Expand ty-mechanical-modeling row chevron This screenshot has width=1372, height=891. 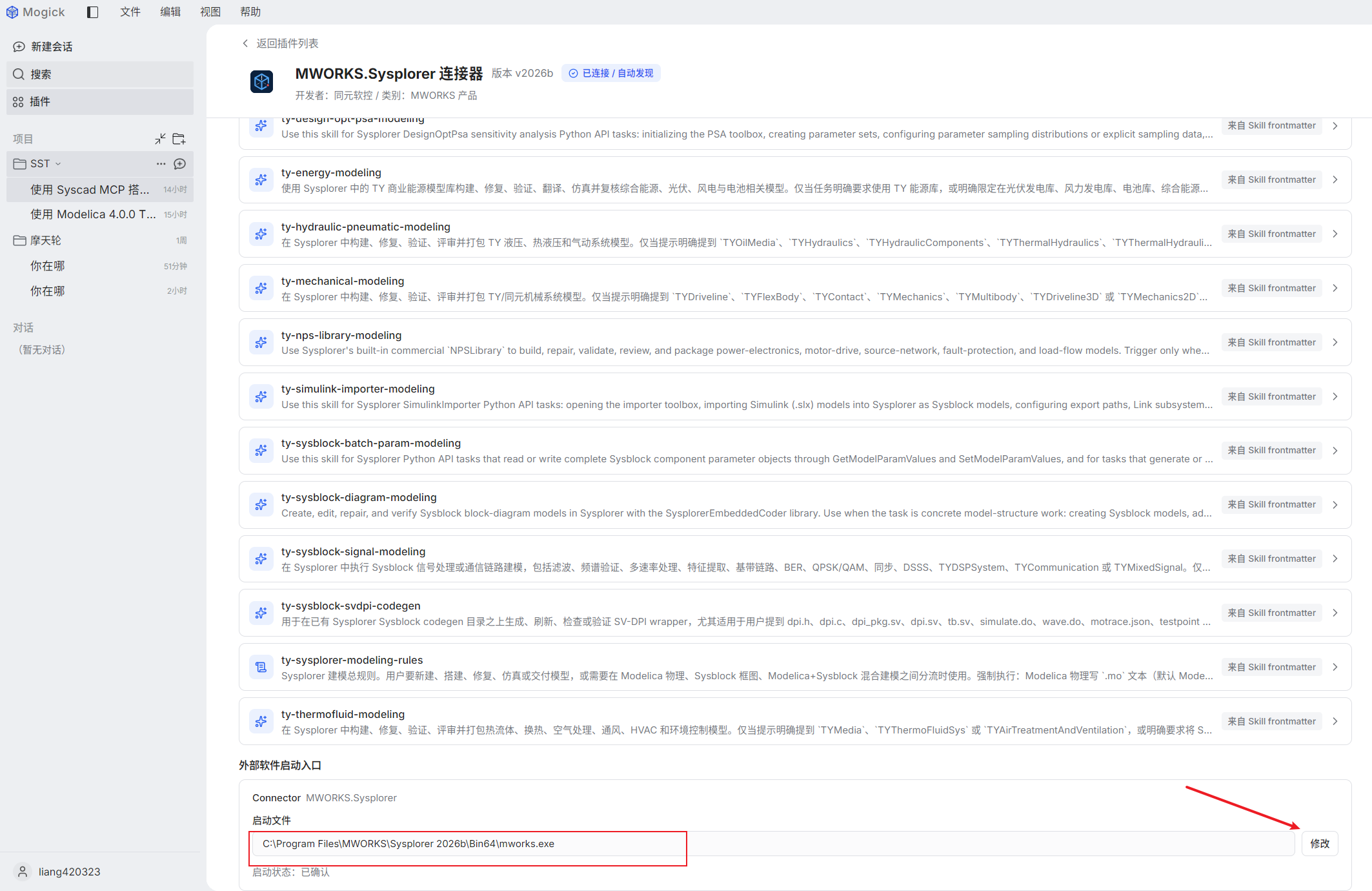1335,288
